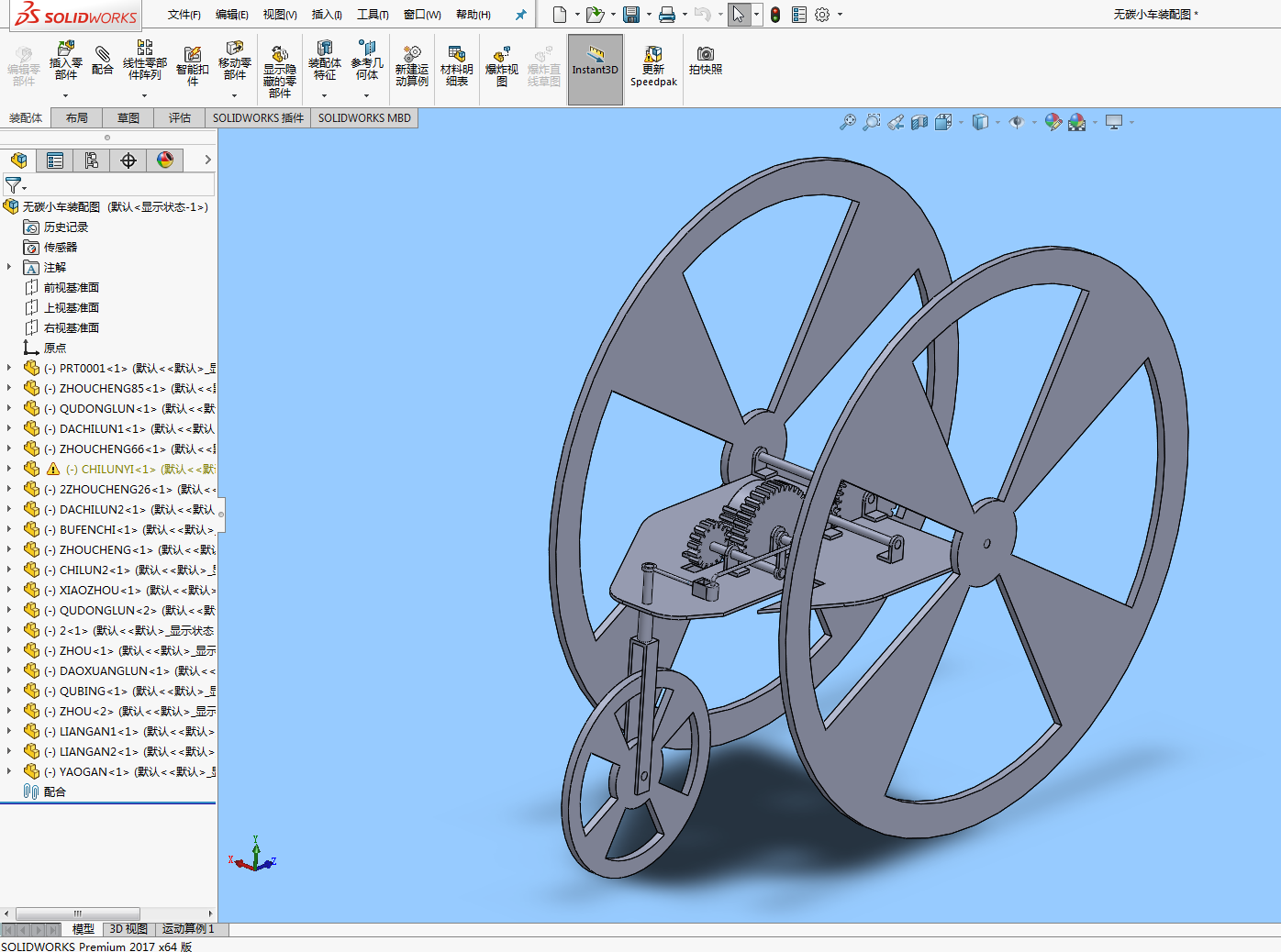Open the 工具(T) menu
This screenshot has height=952, width=1281.
373,15
